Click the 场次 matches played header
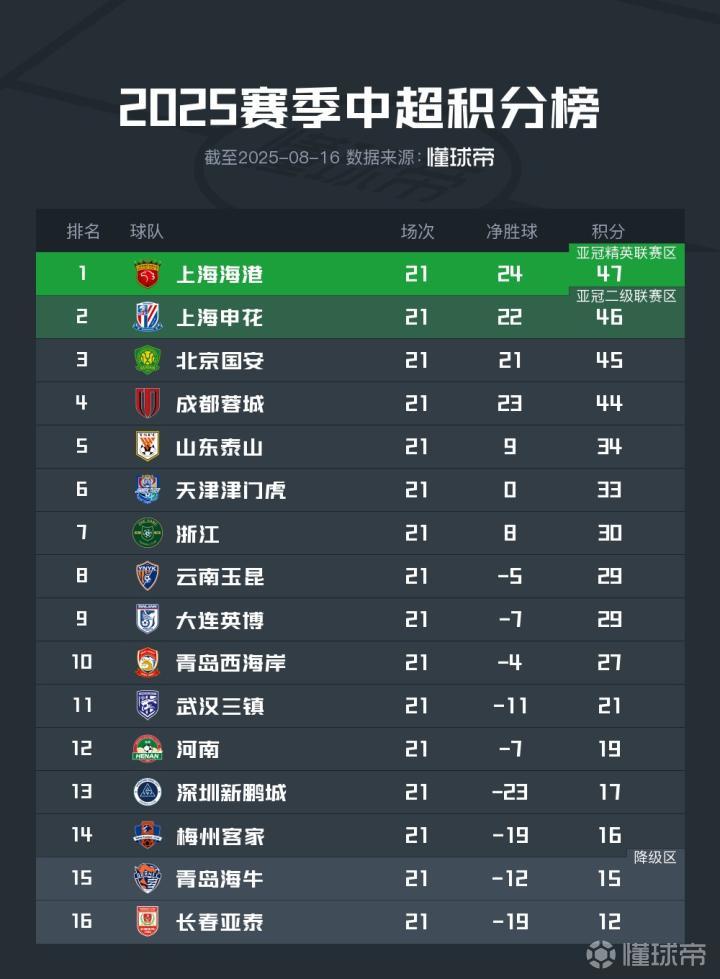 tap(417, 232)
